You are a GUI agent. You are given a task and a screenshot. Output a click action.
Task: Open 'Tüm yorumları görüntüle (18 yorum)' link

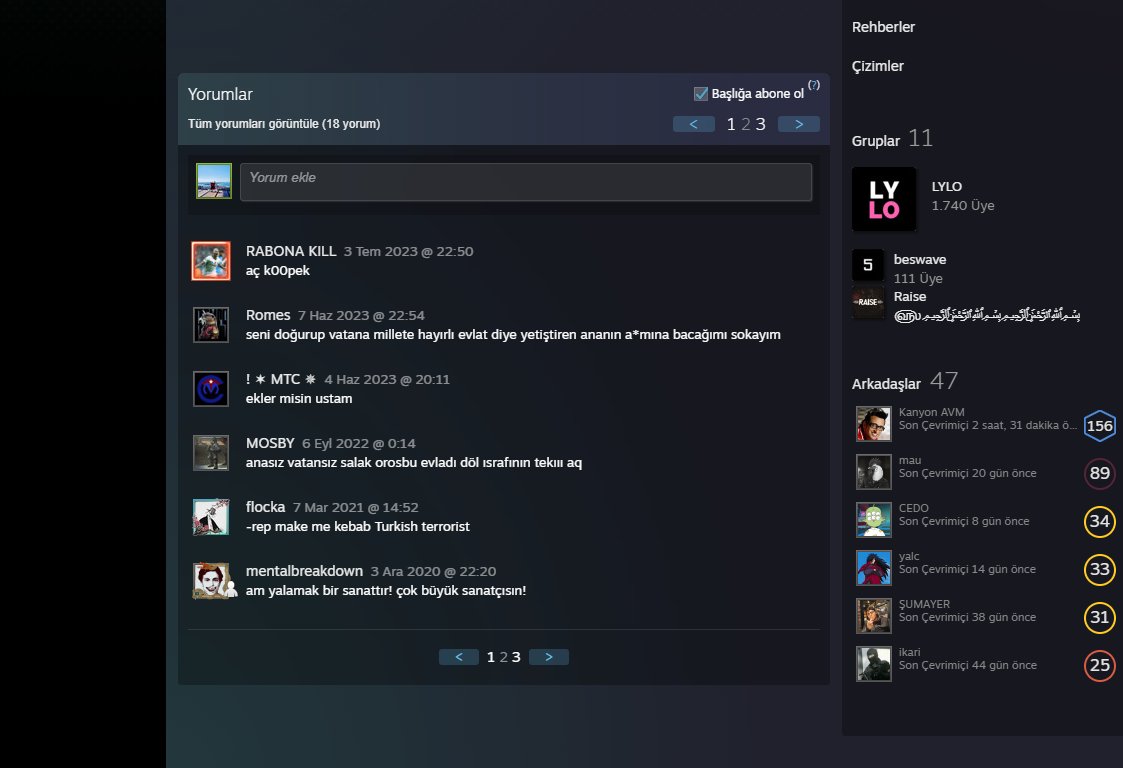click(284, 124)
